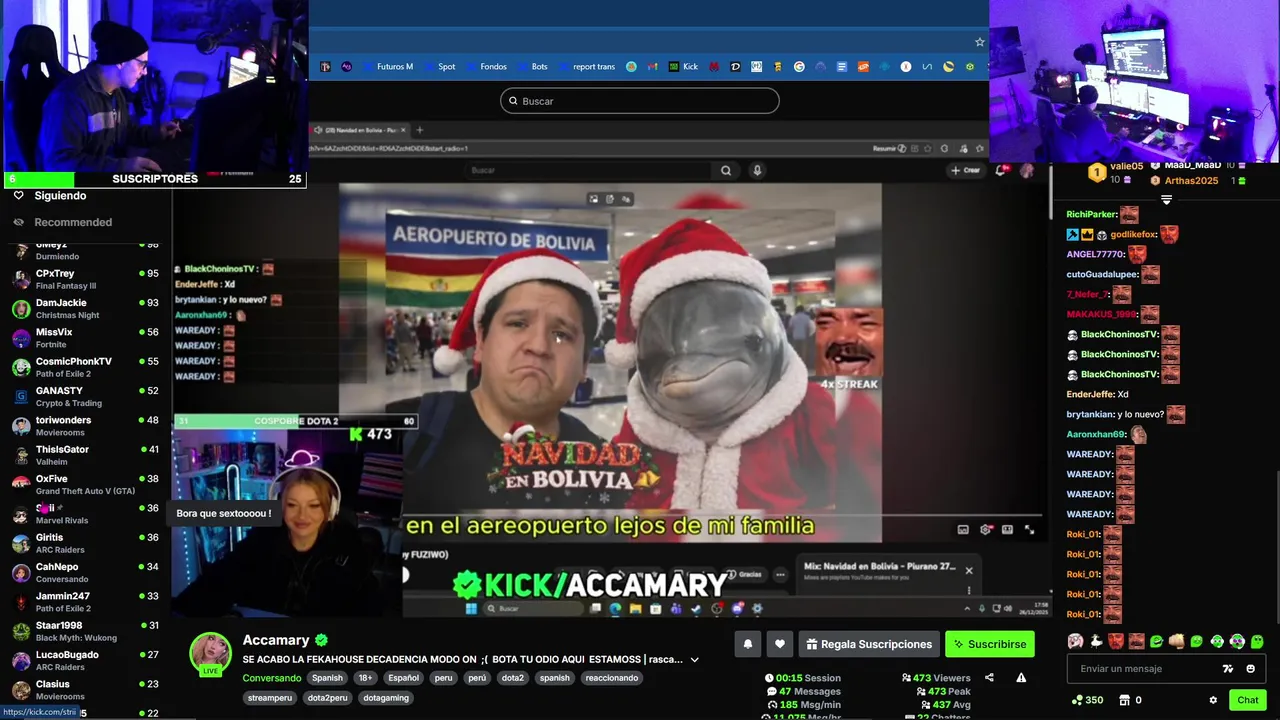Click the report warning triangle icon
The image size is (1280, 720).
pos(1021,678)
